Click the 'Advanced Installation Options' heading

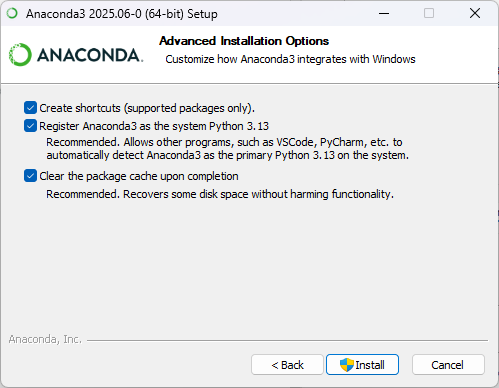244,41
